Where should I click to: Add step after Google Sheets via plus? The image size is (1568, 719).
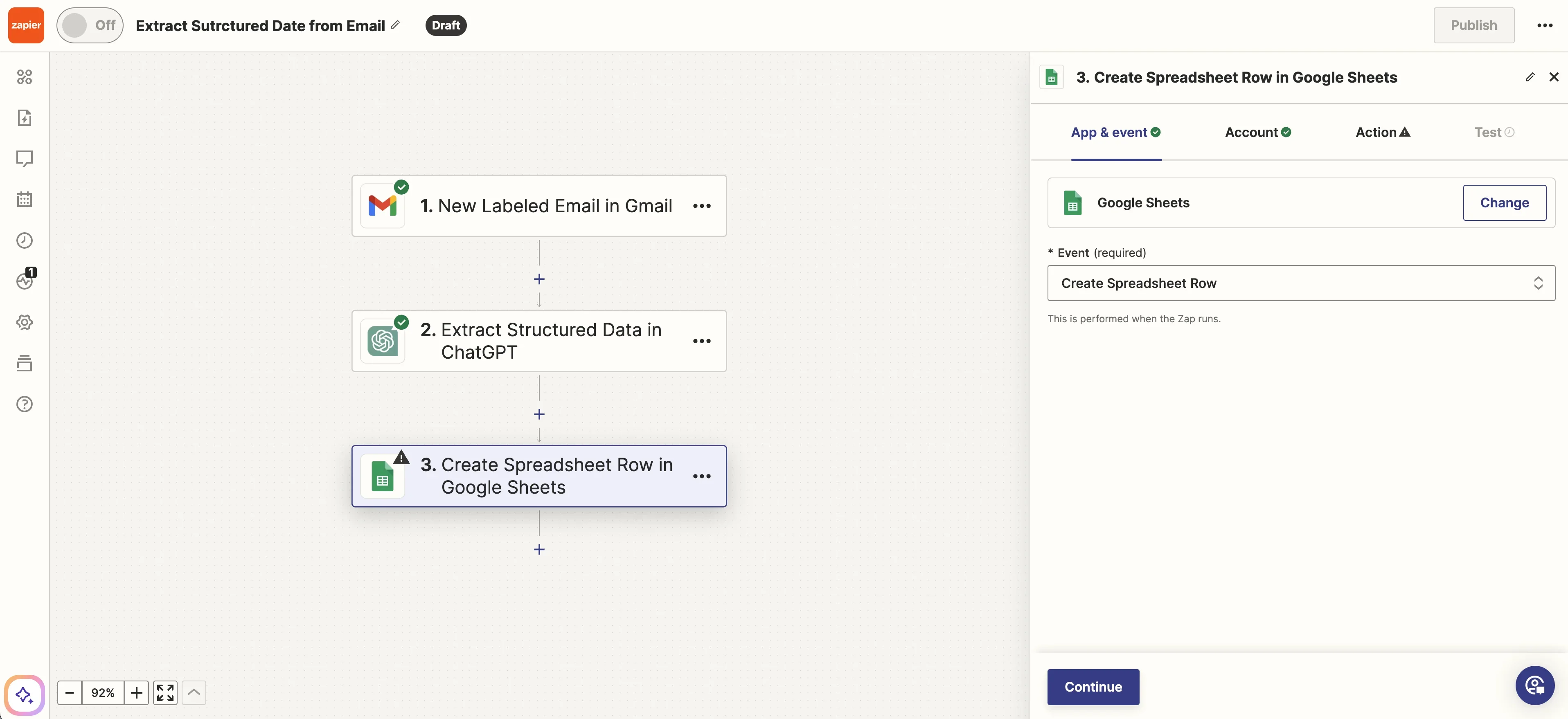pyautogui.click(x=539, y=549)
